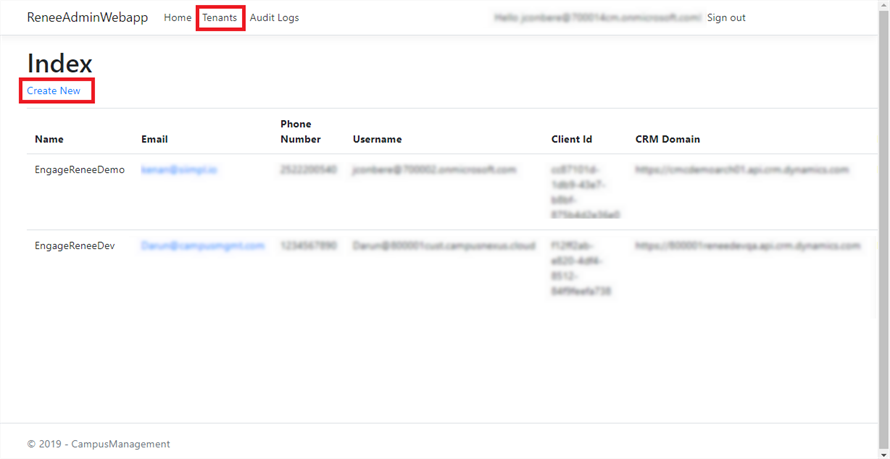Click the Name column header
This screenshot has height=459, width=890.
tap(49, 139)
